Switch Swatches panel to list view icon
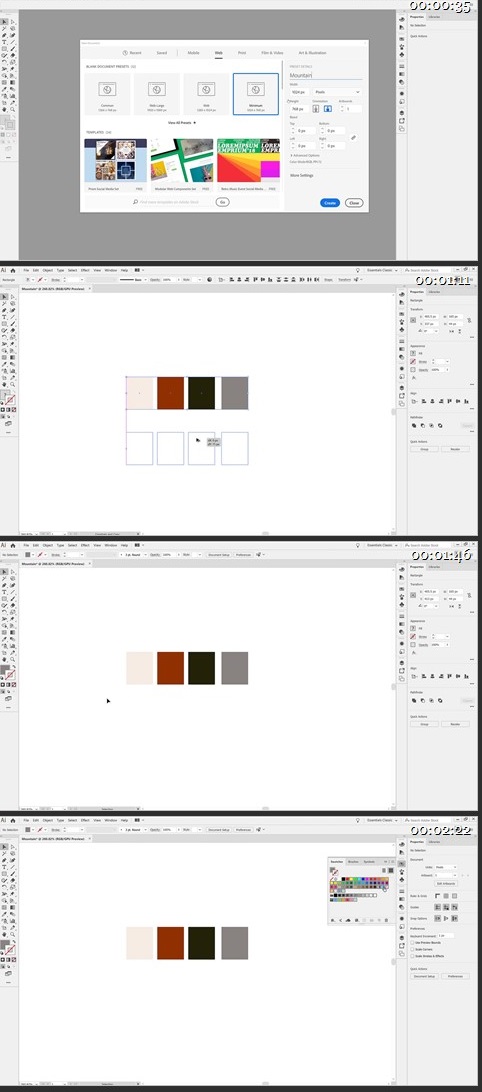 (384, 871)
